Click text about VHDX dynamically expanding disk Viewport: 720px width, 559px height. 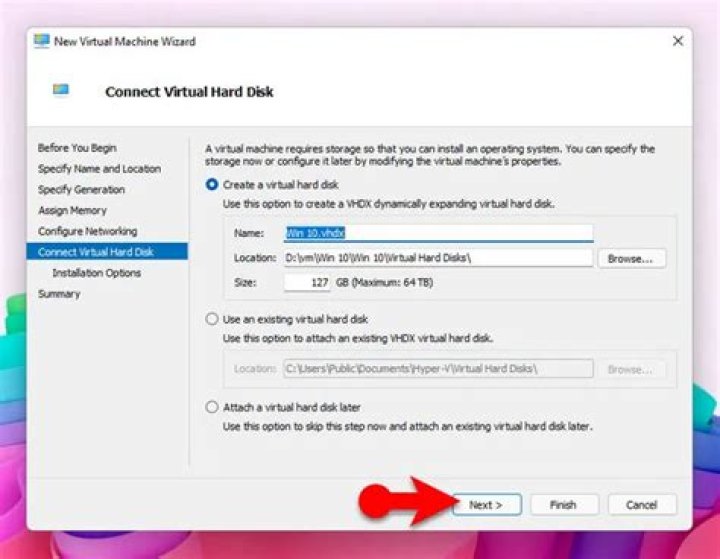pos(388,204)
